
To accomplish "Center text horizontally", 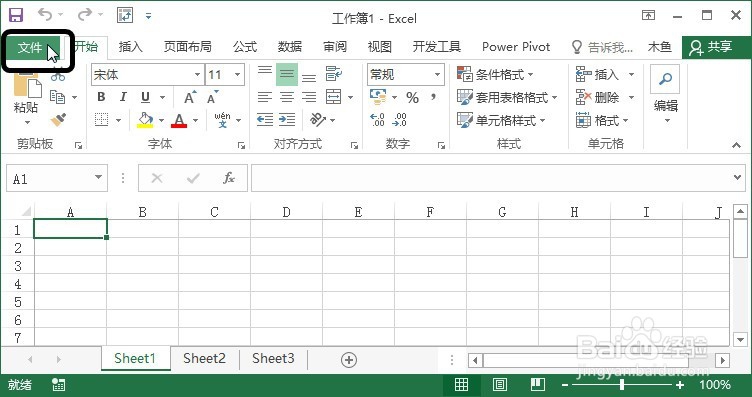I will 287,97.
